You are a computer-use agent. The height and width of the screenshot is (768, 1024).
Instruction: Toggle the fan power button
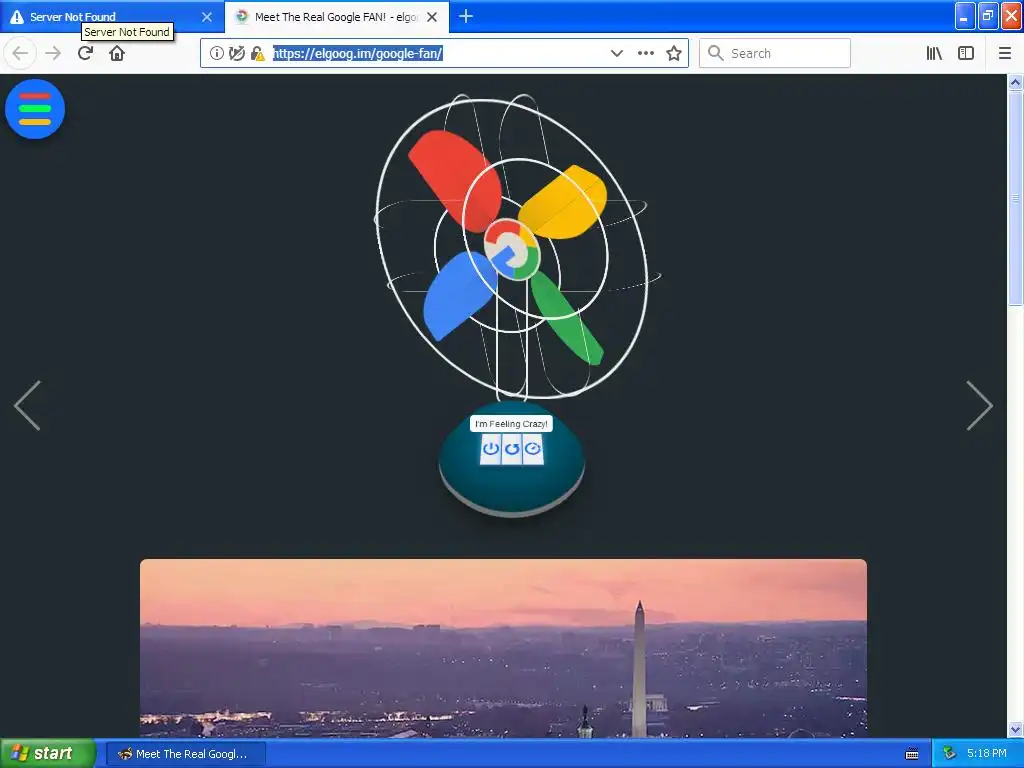pyautogui.click(x=490, y=449)
